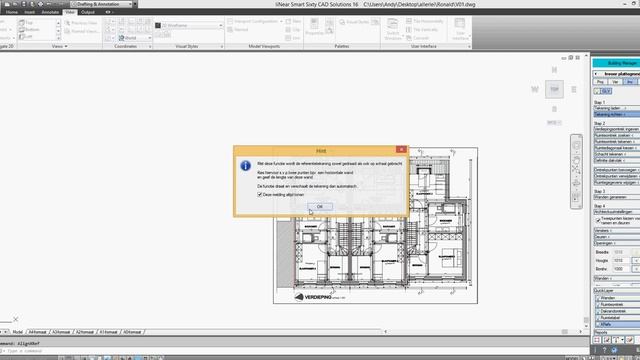
Task: Click the Ver tab in Building Manager
Action: (x=615, y=82)
